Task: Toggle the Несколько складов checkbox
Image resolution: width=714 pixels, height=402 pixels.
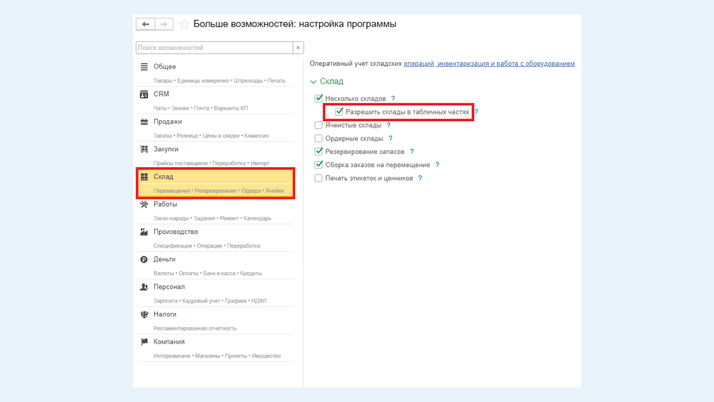Action: 319,98
